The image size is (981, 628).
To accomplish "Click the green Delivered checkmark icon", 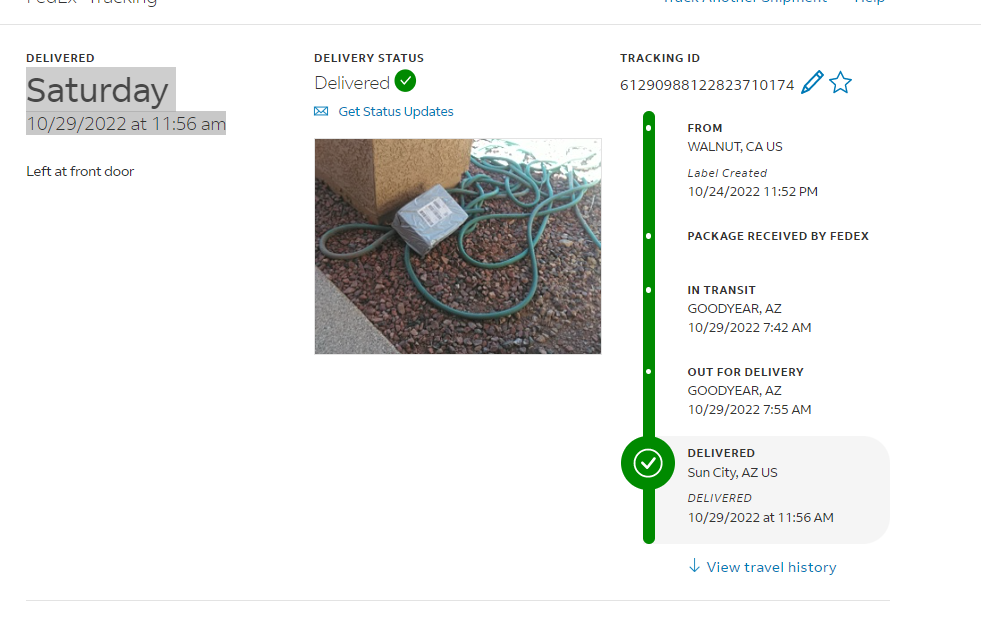I will tap(405, 81).
